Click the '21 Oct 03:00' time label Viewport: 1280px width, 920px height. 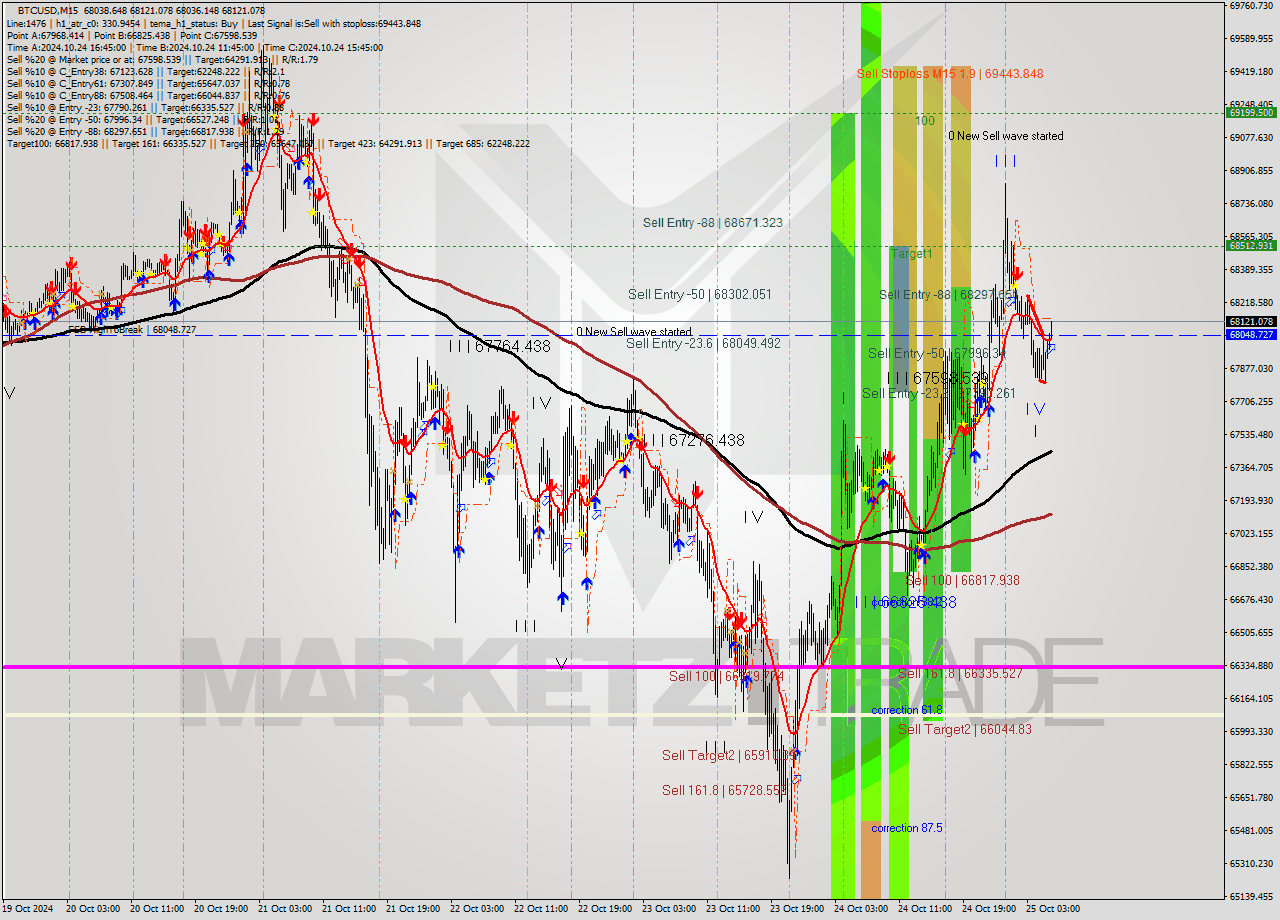tap(284, 910)
